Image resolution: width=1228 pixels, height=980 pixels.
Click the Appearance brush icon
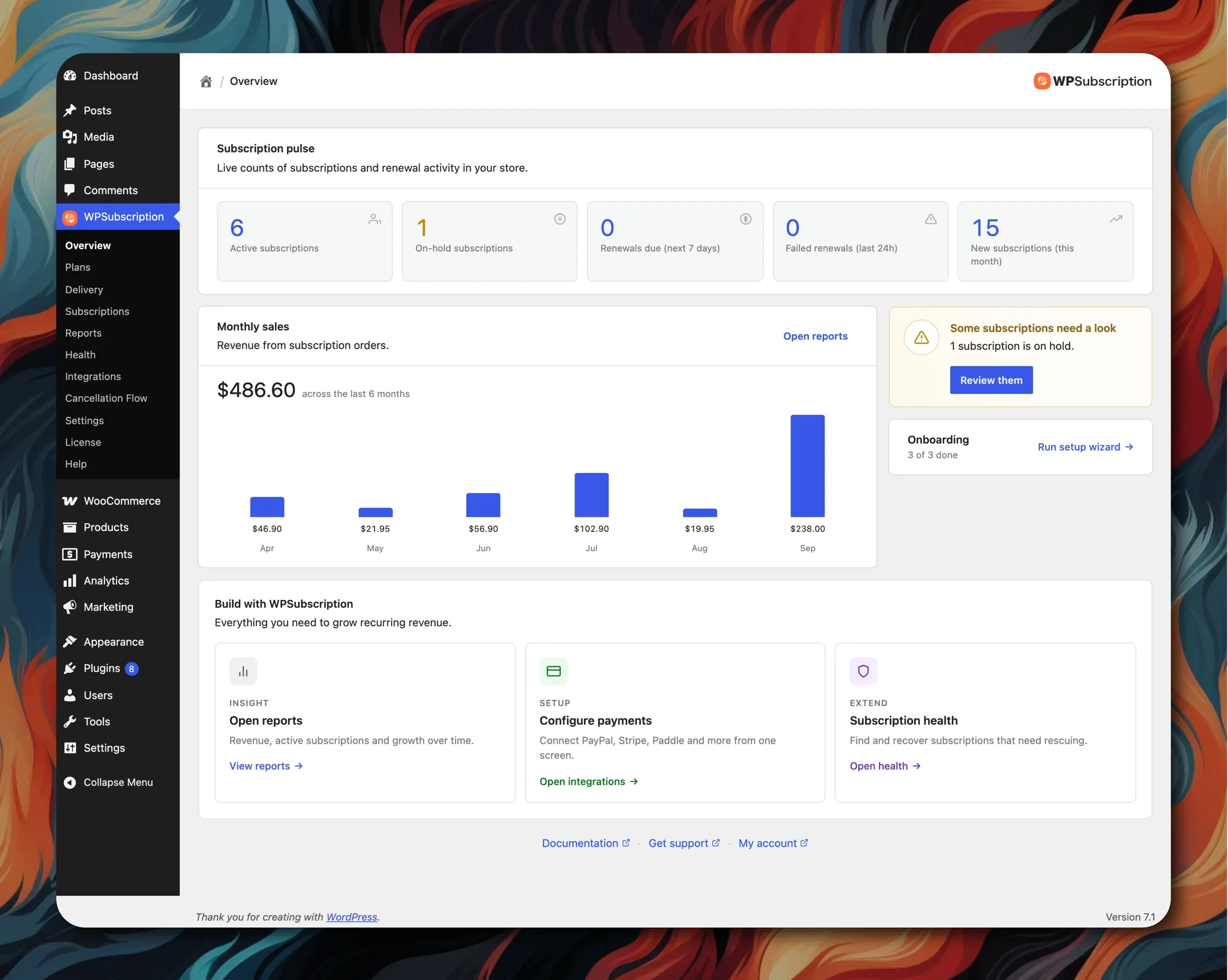pos(70,642)
